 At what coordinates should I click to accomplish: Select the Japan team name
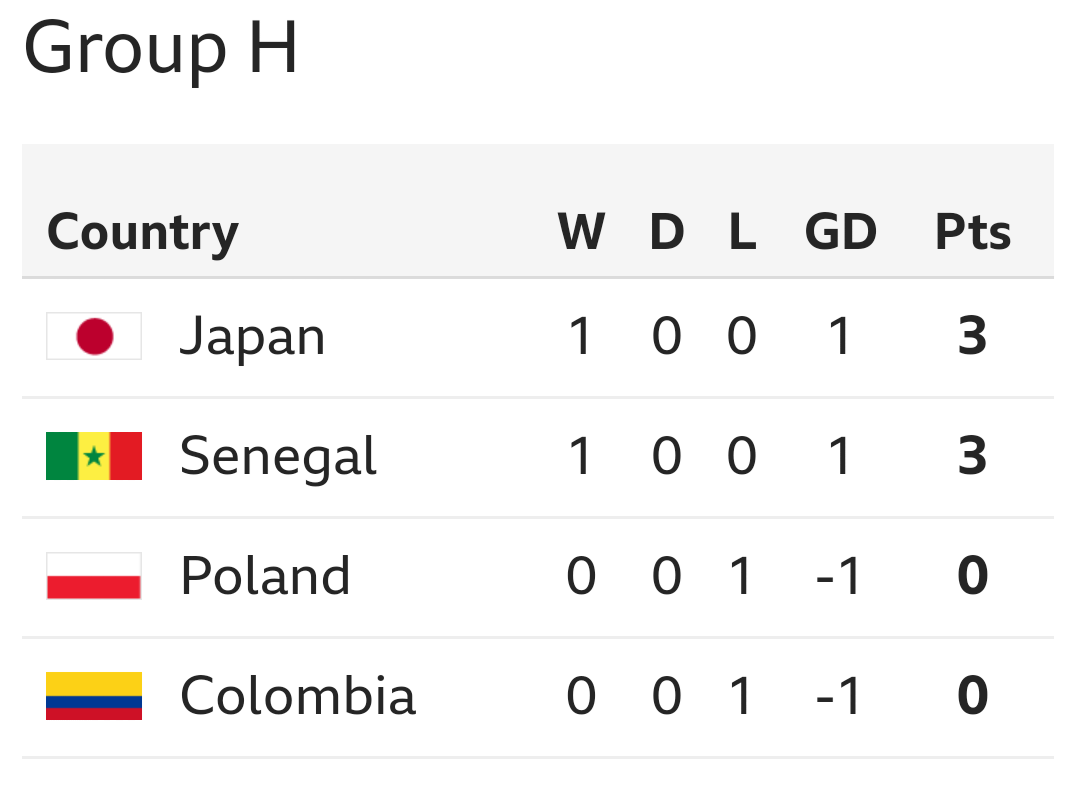coord(253,338)
